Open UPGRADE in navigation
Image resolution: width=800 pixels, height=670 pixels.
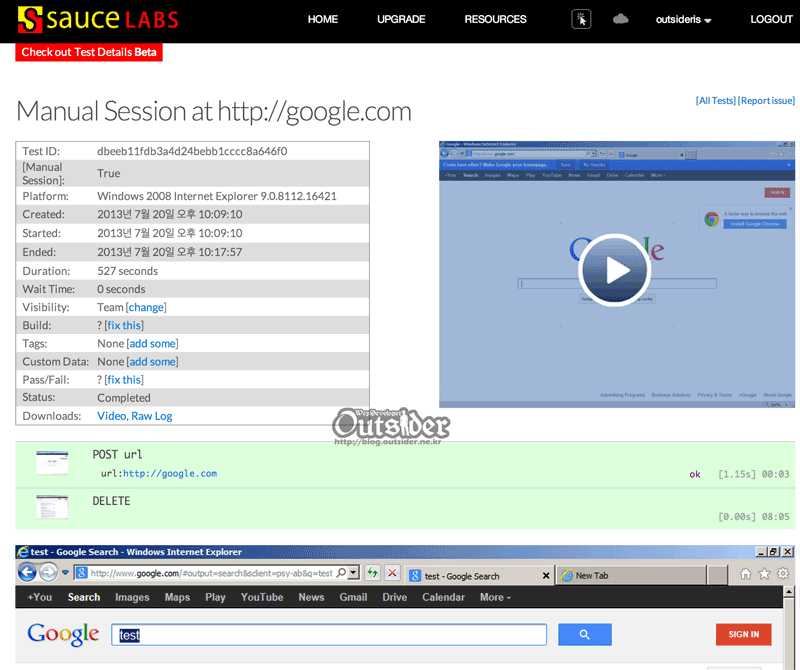401,19
